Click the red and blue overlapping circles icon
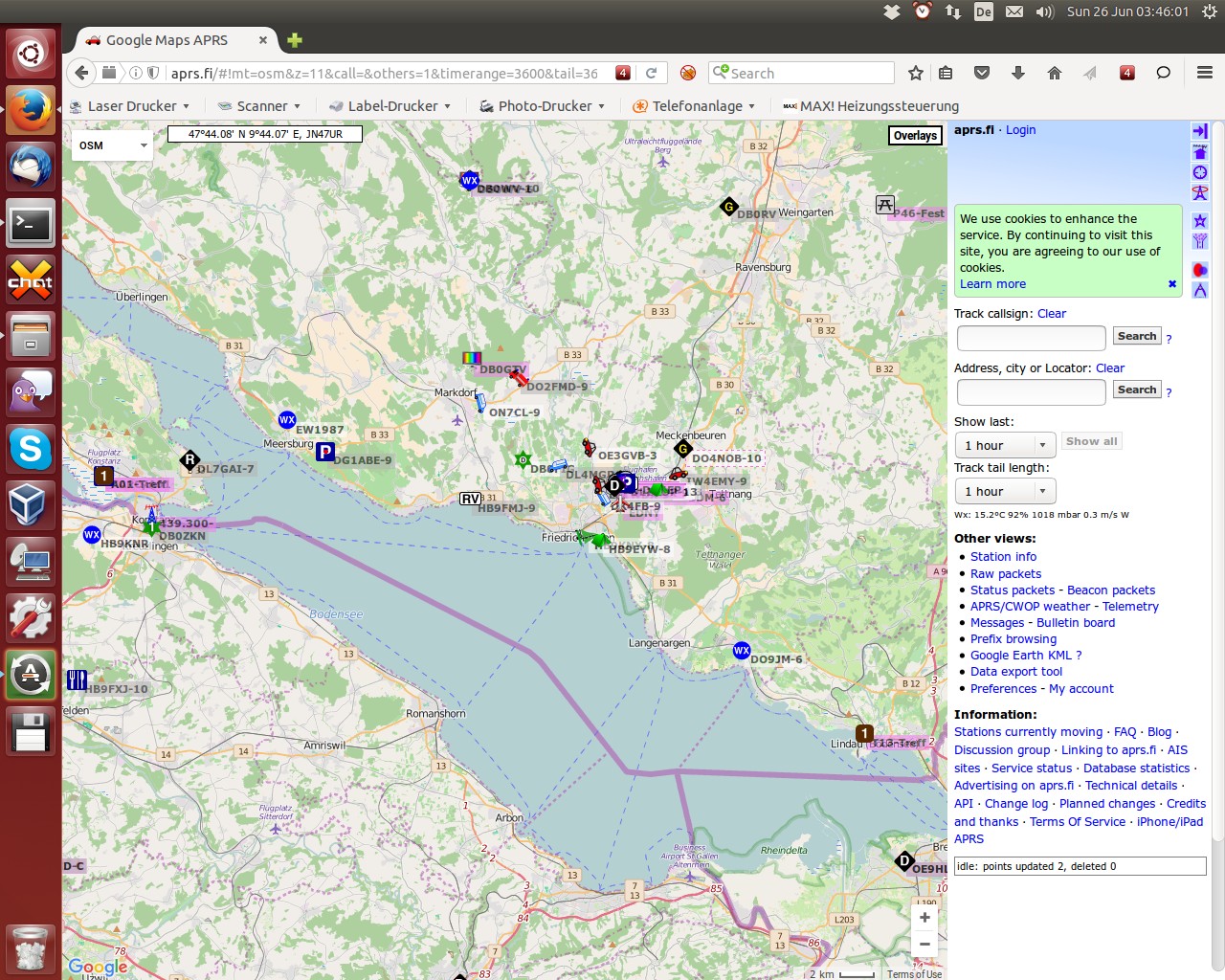 tap(1199, 270)
